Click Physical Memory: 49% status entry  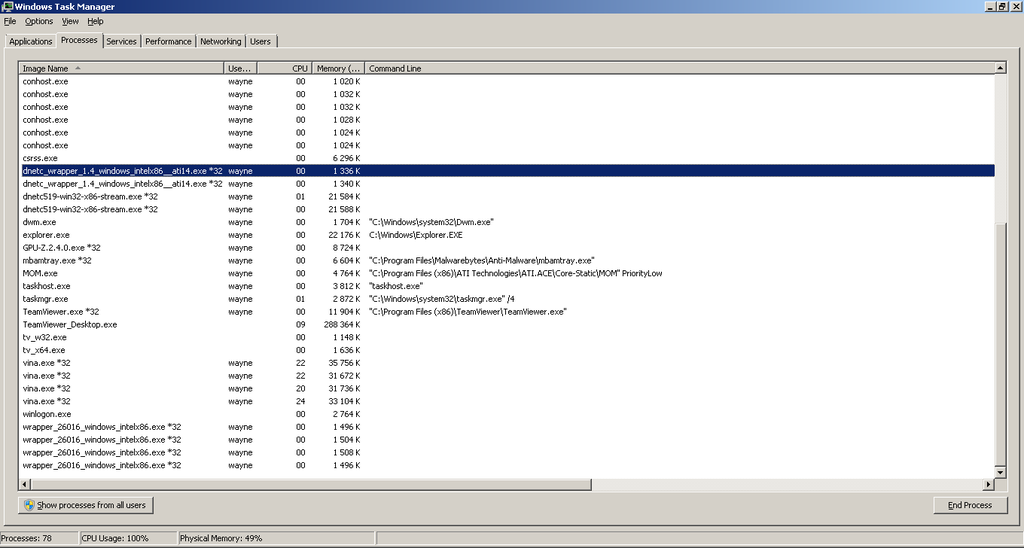[x=276, y=538]
